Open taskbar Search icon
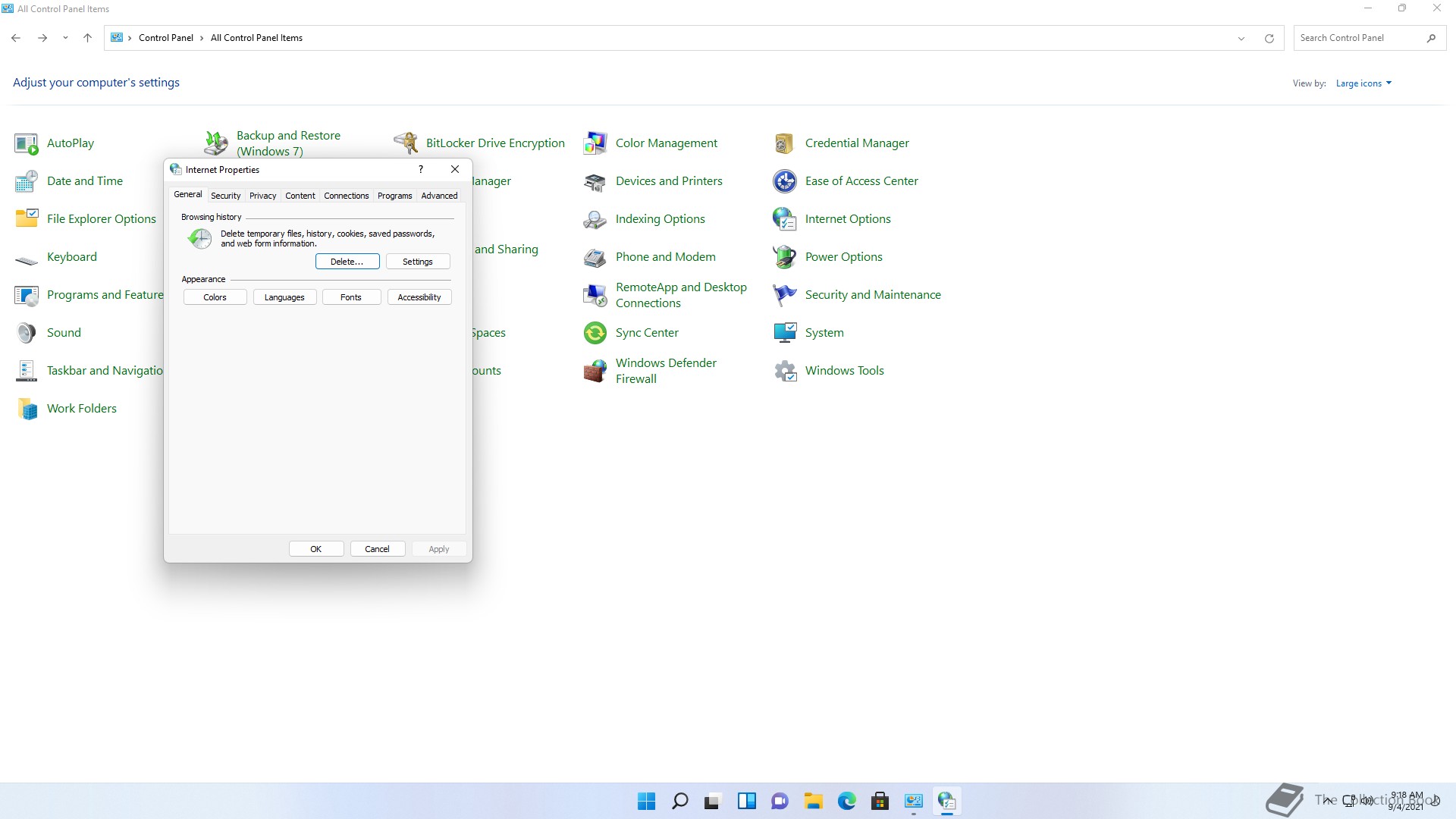 (680, 802)
